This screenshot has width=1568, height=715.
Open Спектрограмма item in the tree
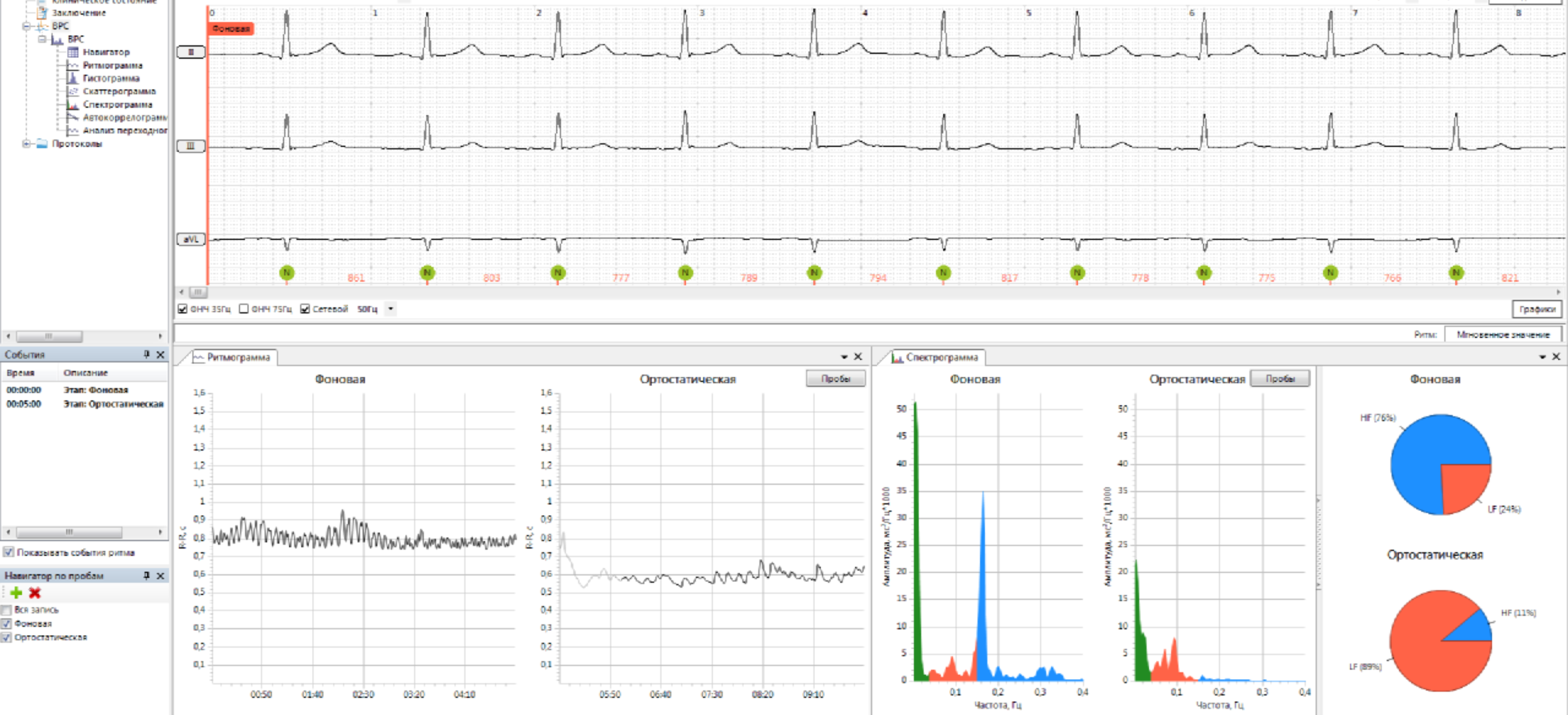click(118, 104)
